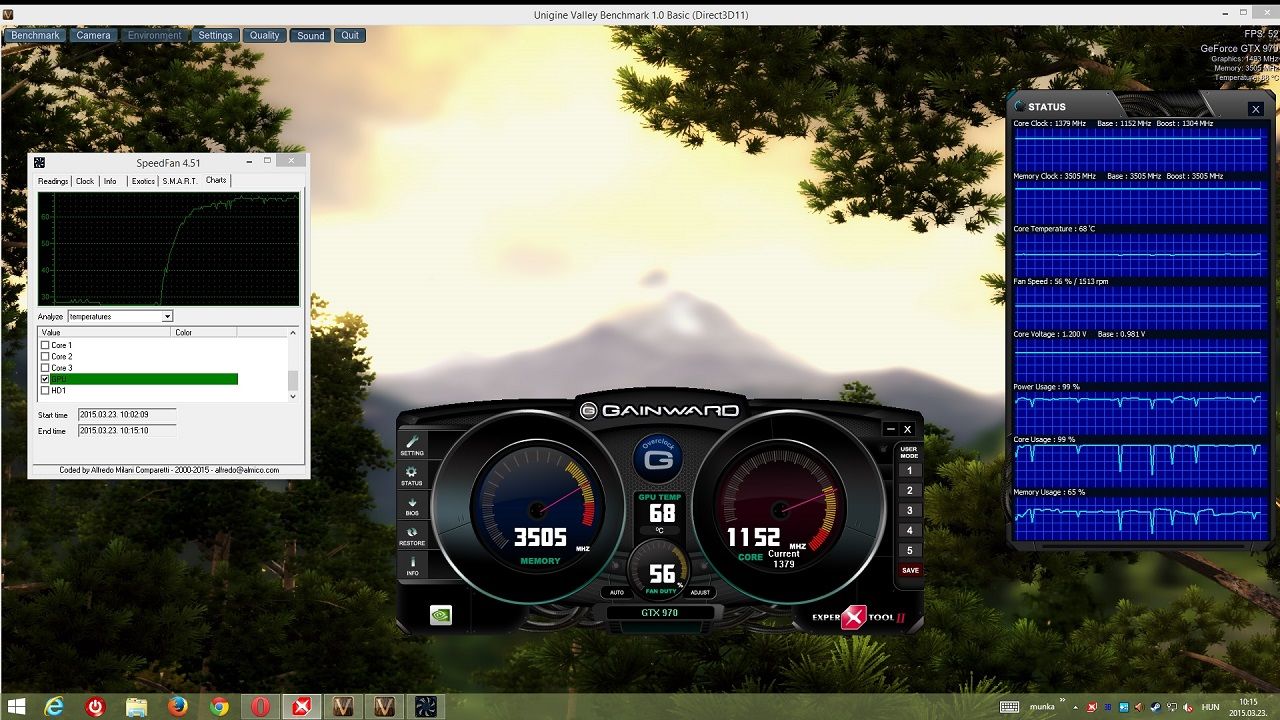1280x720 pixels.
Task: Show hidden tray icons arrow
Action: click(1077, 707)
